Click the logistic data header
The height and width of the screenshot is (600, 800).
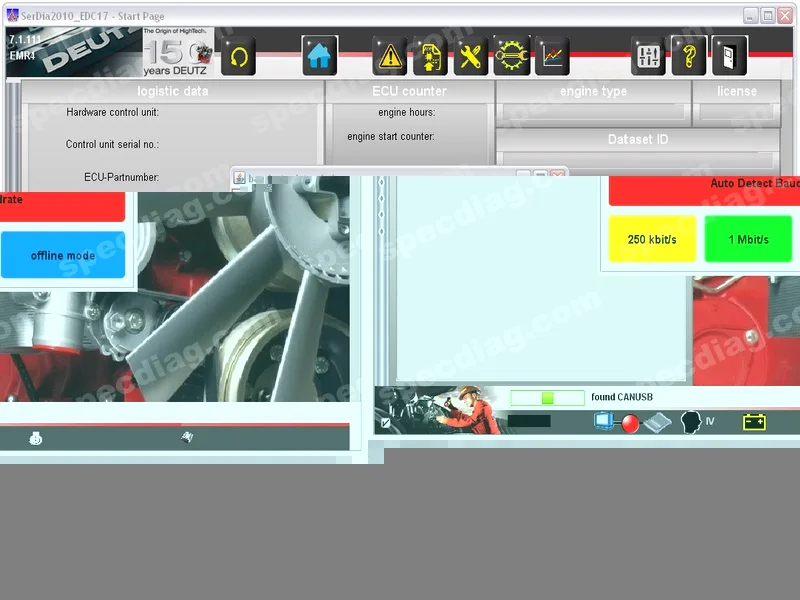pyautogui.click(x=172, y=91)
